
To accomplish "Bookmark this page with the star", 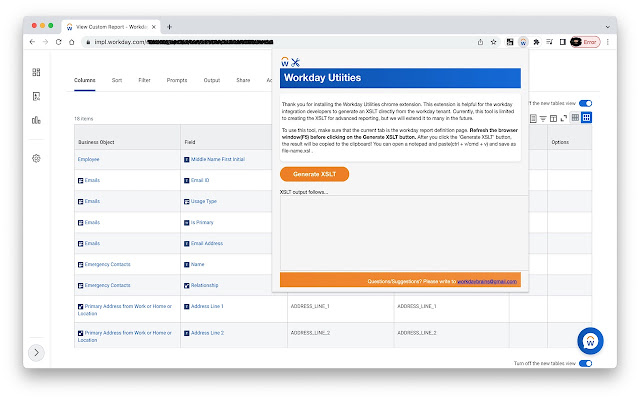I will coord(493,42).
